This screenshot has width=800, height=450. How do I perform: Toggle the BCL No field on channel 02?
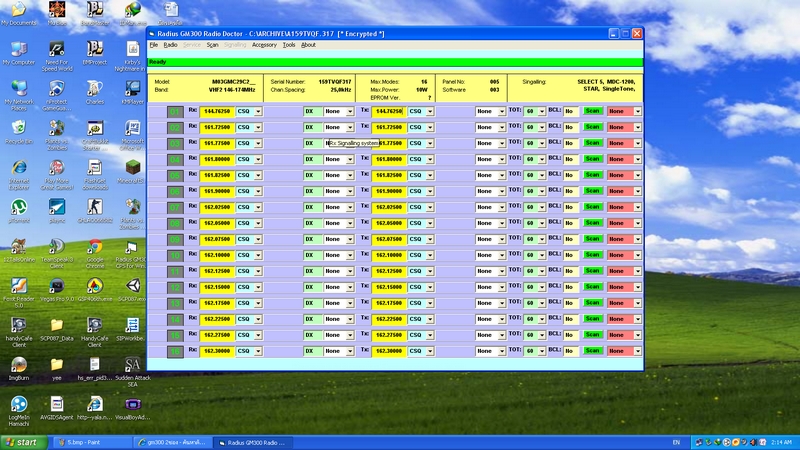[569, 127]
